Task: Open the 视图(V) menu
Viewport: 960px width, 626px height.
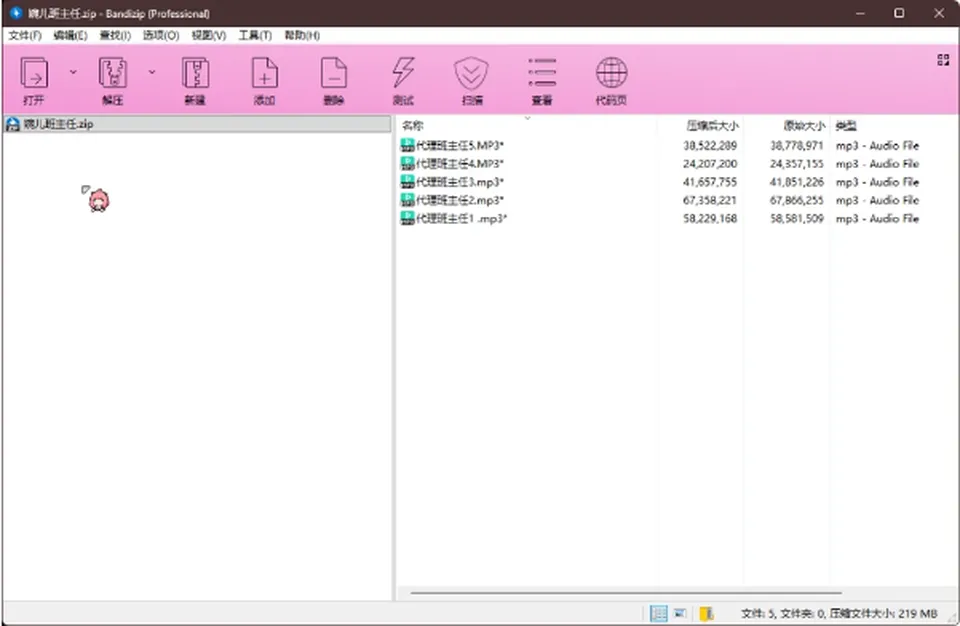Action: [209, 36]
